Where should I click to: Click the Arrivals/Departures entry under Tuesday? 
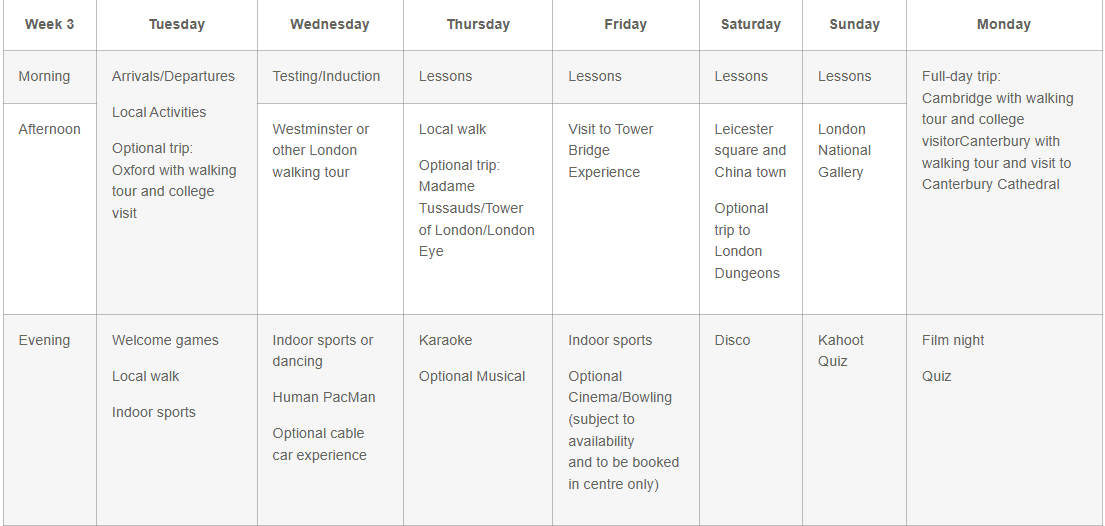(173, 76)
